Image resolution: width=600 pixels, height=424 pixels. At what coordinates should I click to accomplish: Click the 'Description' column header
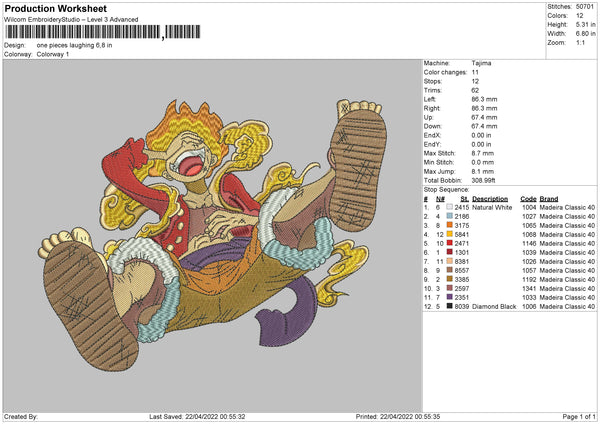coord(490,199)
